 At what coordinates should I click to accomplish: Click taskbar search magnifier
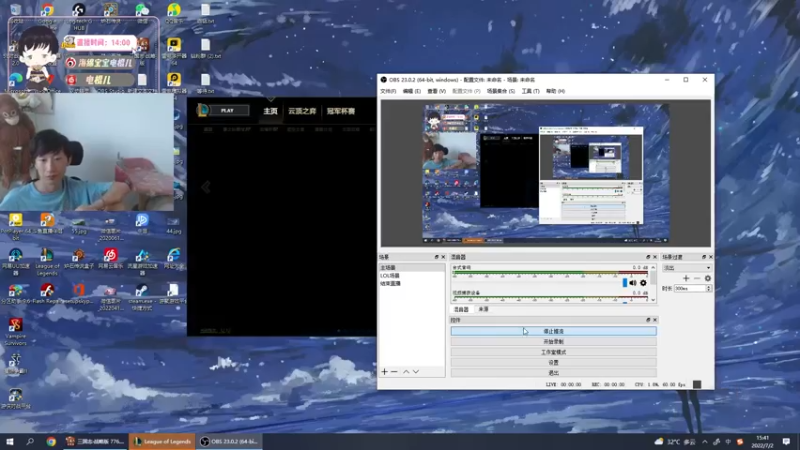(x=30, y=441)
